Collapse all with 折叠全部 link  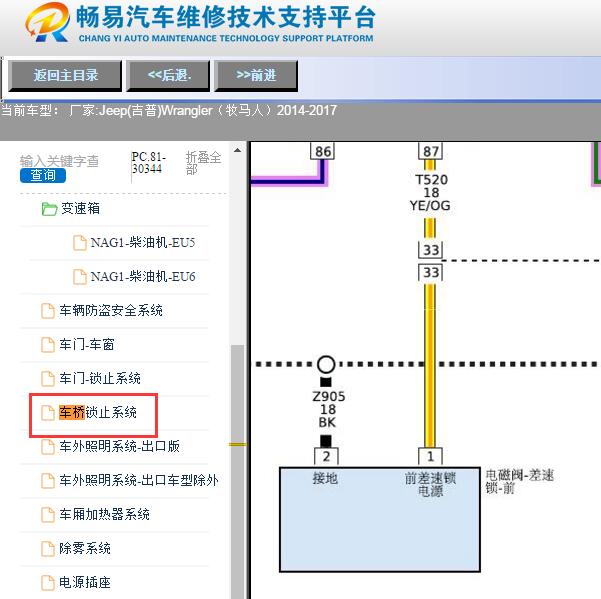tap(203, 162)
